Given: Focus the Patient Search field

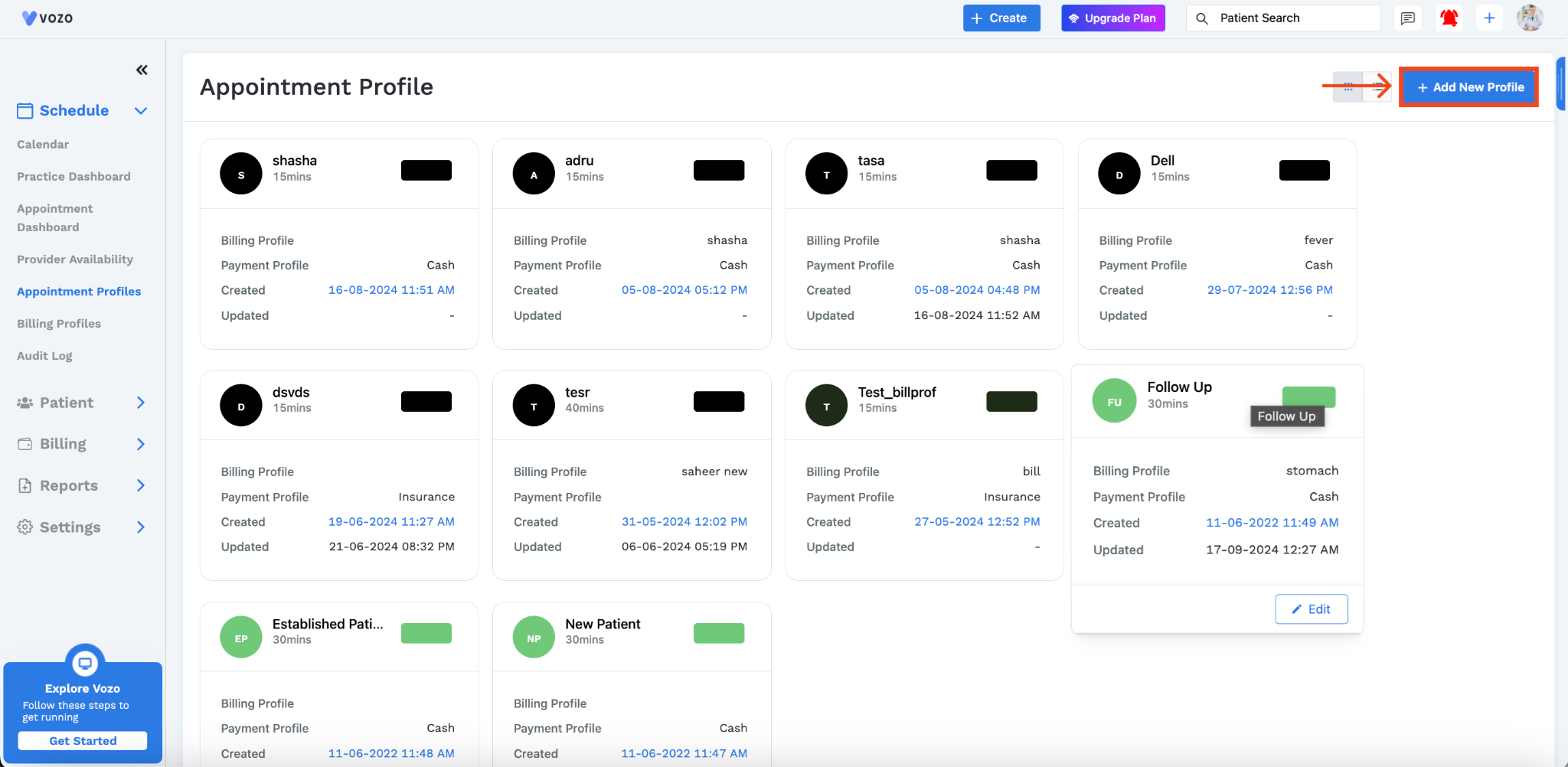Looking at the screenshot, I should click(1283, 18).
